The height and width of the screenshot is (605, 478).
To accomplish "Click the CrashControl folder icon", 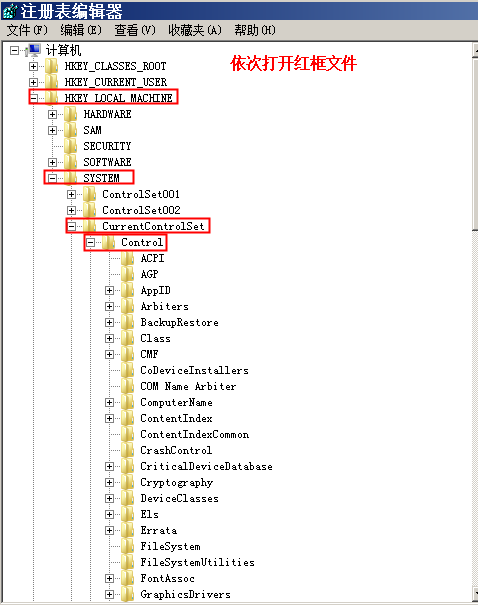I will point(127,450).
